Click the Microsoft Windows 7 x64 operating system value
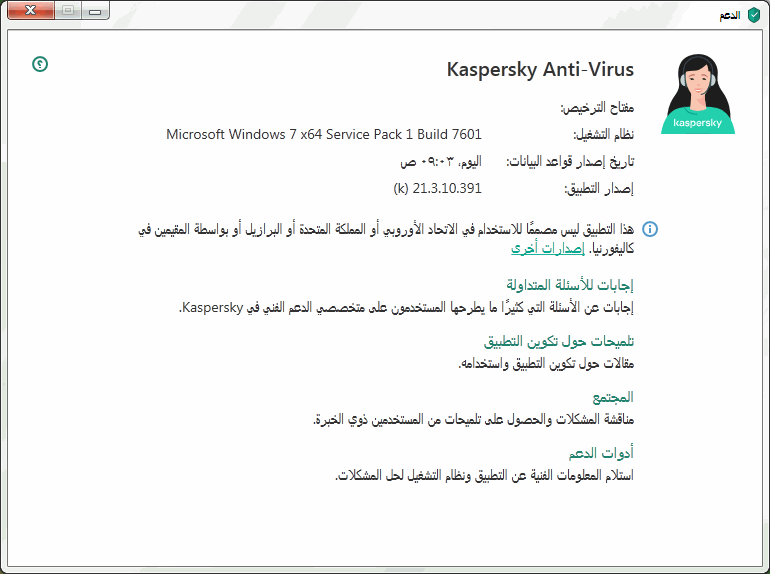770x574 pixels. pyautogui.click(x=324, y=134)
